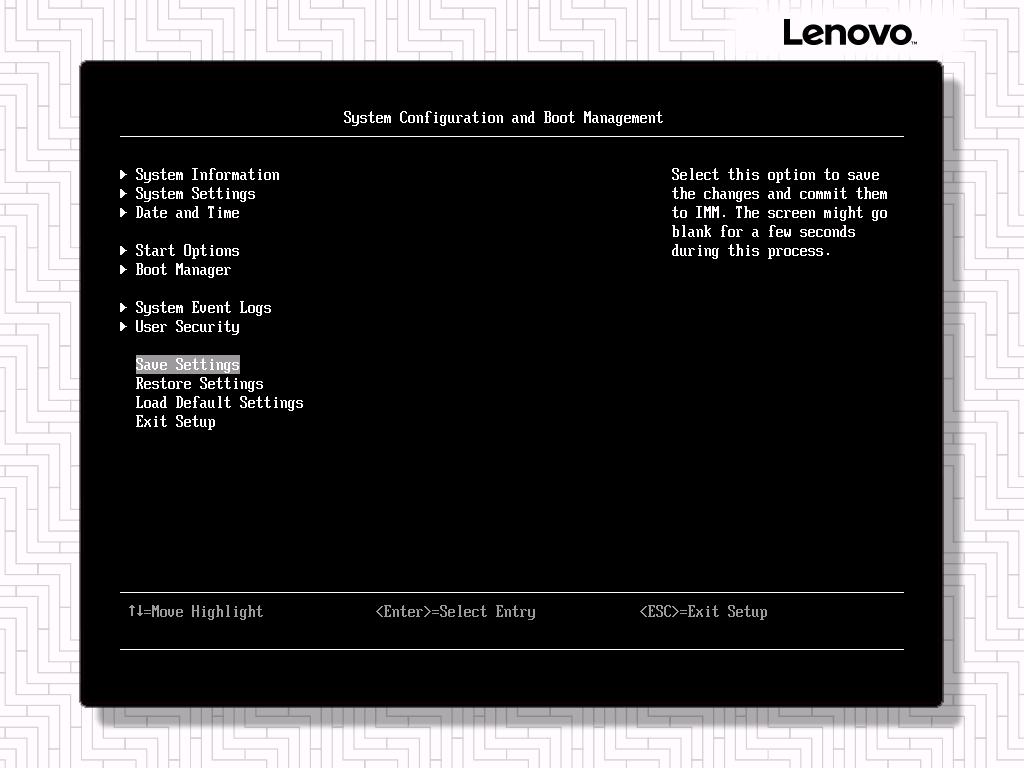
Task: Expand Boot Manager using its arrow
Action: point(123,270)
